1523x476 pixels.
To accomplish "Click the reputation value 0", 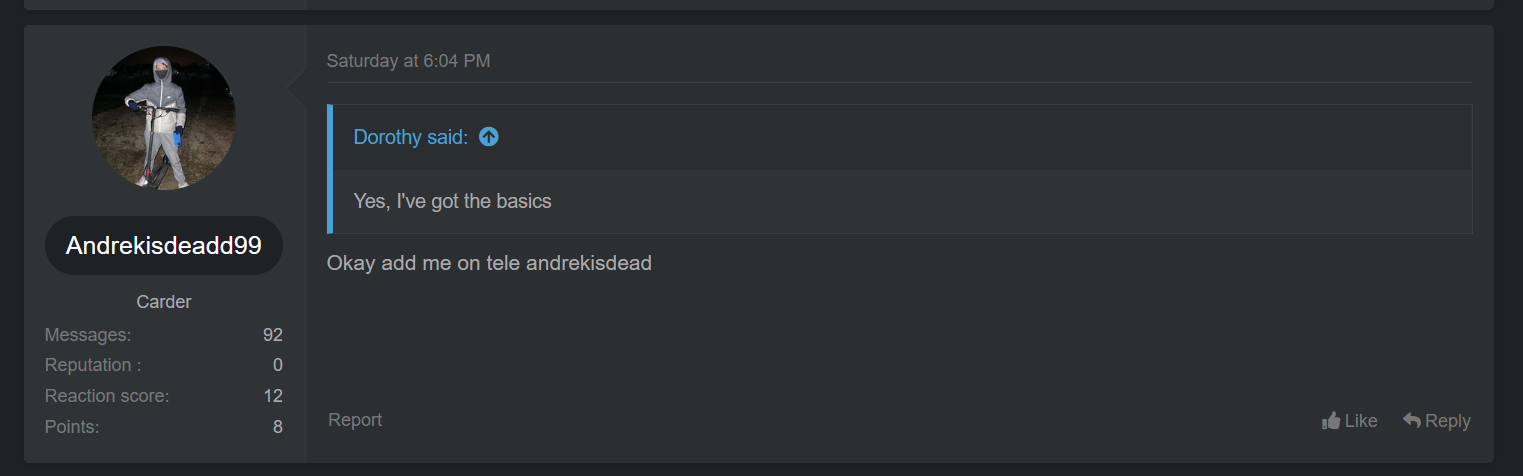I will 277,365.
